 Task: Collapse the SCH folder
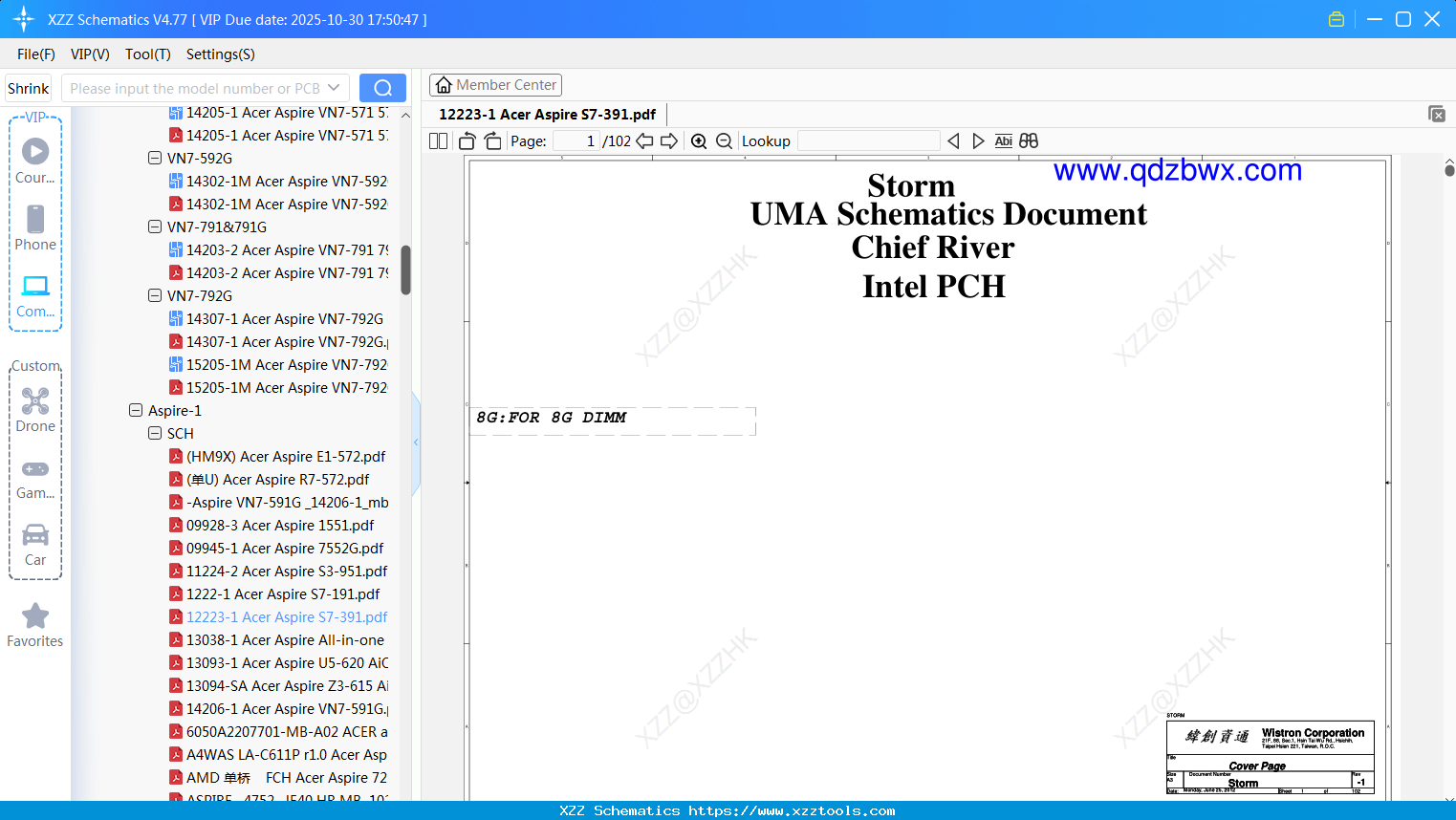[155, 433]
